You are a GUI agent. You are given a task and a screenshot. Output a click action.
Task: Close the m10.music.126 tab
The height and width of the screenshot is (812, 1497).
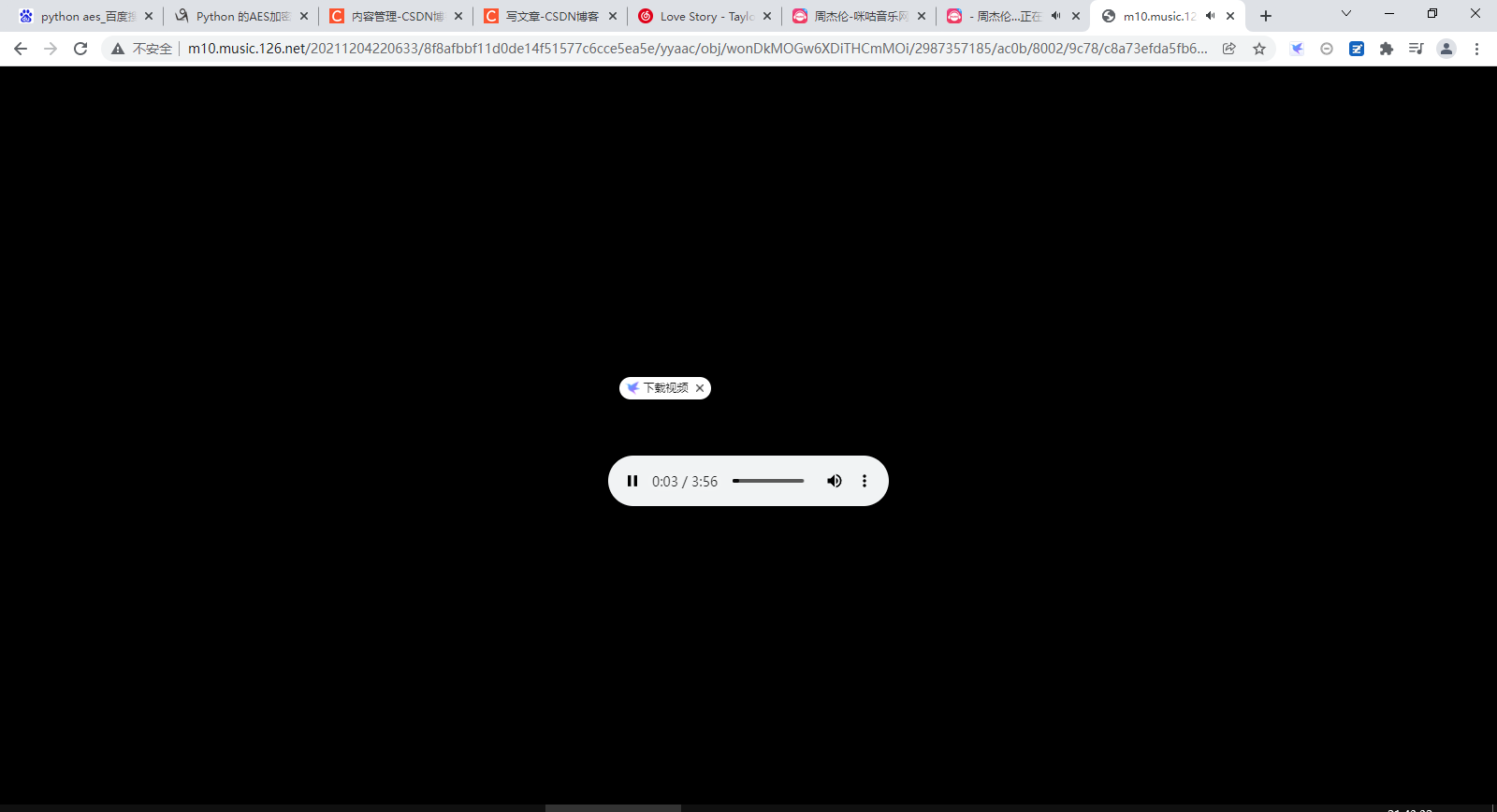pyautogui.click(x=1230, y=16)
